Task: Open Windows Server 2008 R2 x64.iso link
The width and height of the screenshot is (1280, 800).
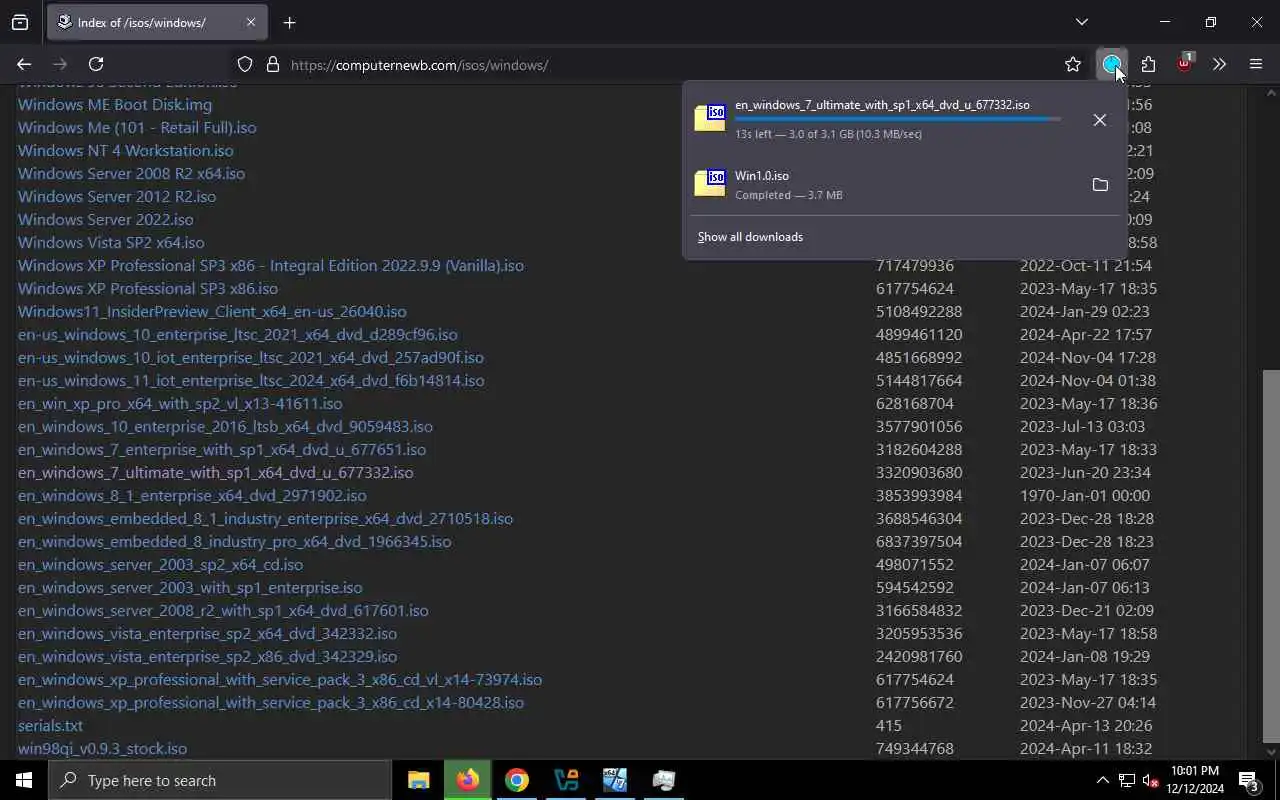Action: [131, 173]
